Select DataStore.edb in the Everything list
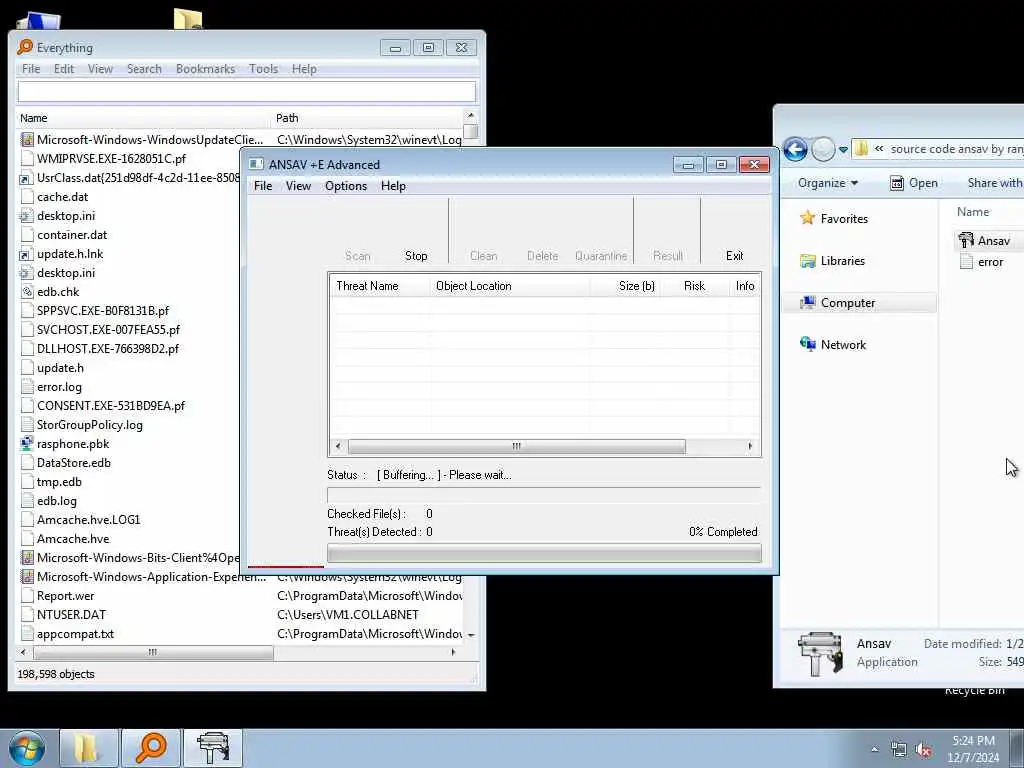 pos(74,462)
